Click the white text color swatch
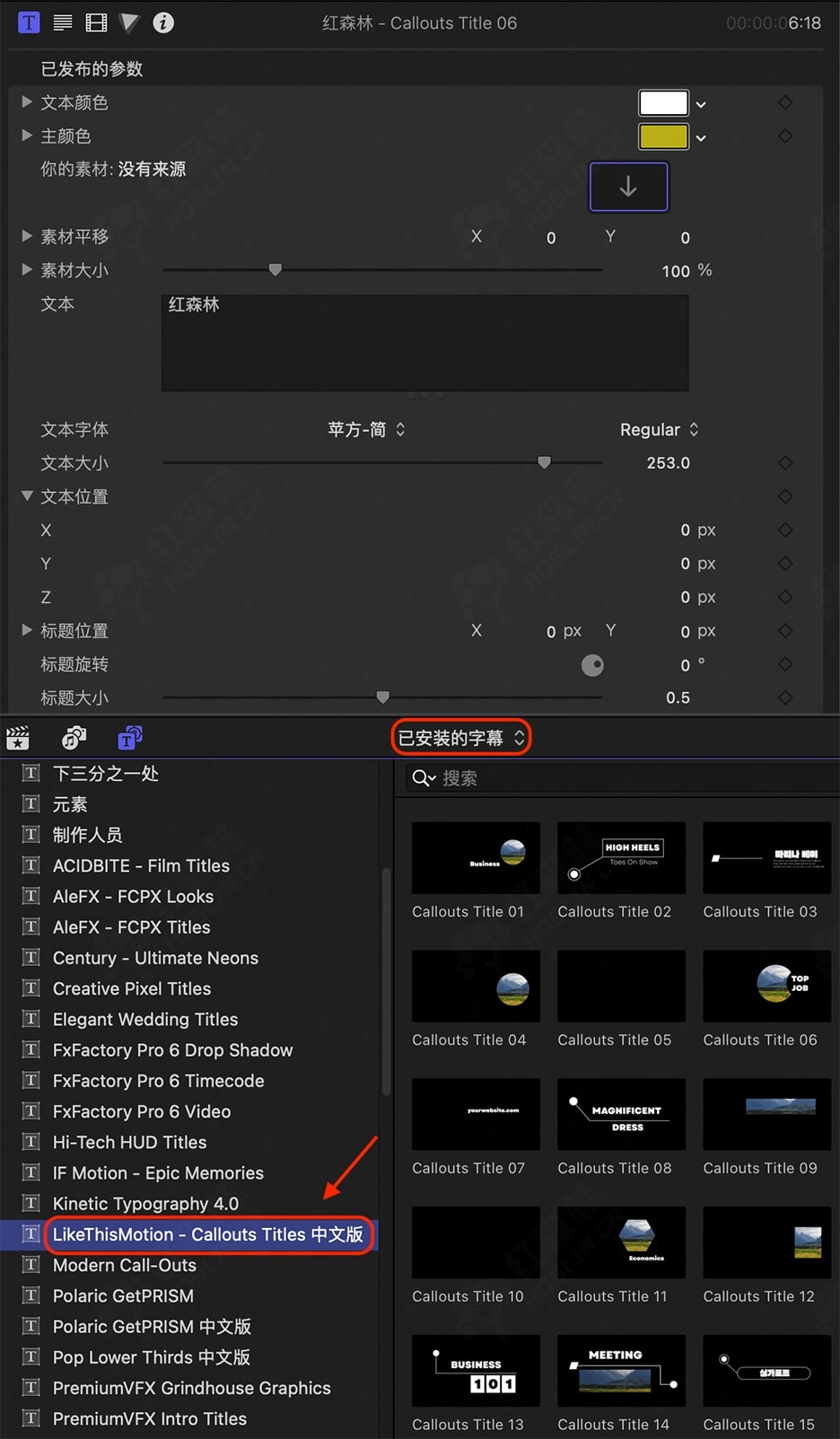The width and height of the screenshot is (840, 1439). click(x=663, y=102)
